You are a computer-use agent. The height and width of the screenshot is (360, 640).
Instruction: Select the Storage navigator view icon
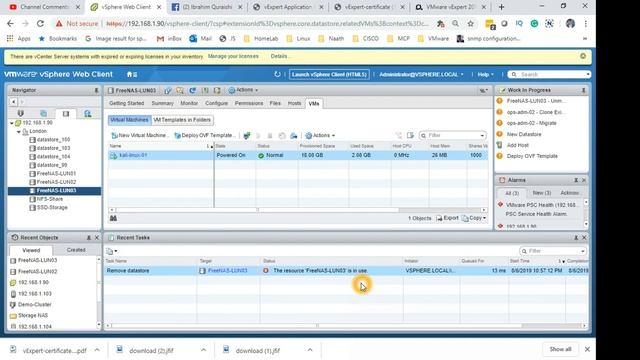(66, 113)
